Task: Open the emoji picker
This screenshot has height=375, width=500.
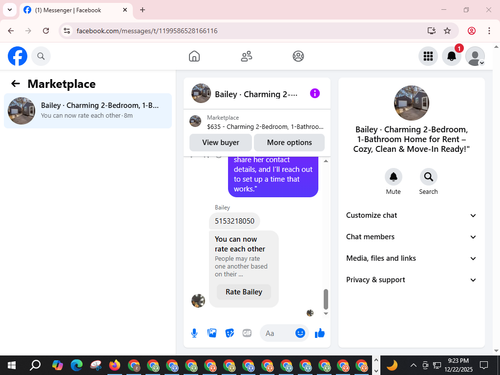Action: tap(300, 333)
